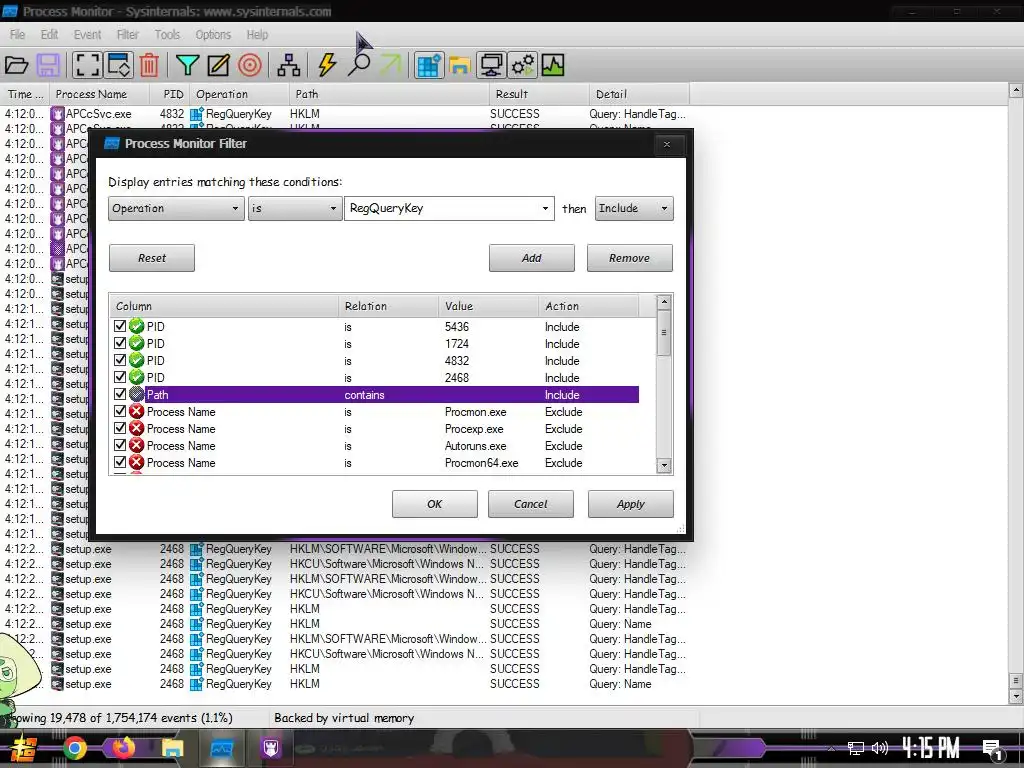Uncheck the Procmon.exe exclude filter
The image size is (1024, 768).
pyautogui.click(x=120, y=411)
